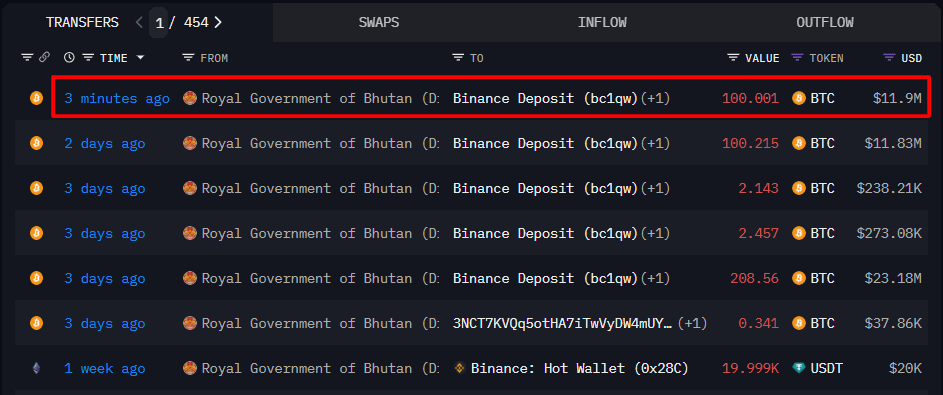943x395 pixels.
Task: Switch to the OUTFLOW tab
Action: 825,23
